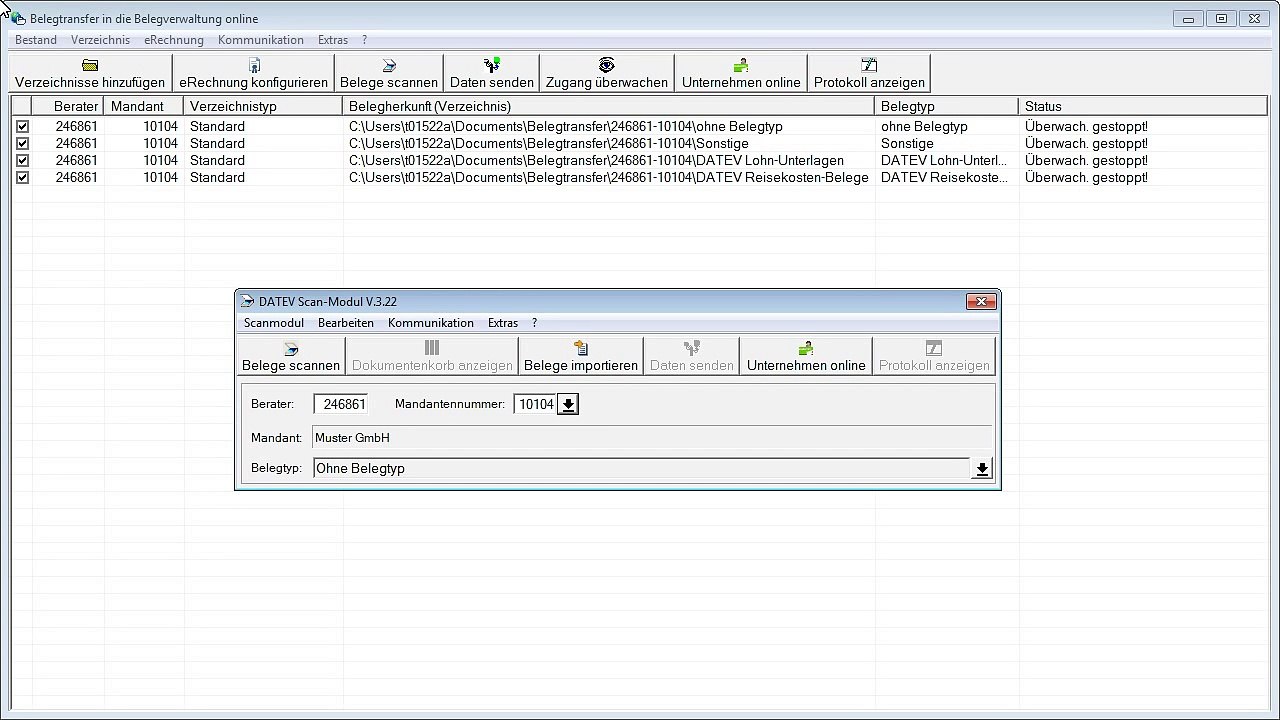Click Mandantennummer field showing 10104
This screenshot has width=1280, height=720.
[536, 404]
